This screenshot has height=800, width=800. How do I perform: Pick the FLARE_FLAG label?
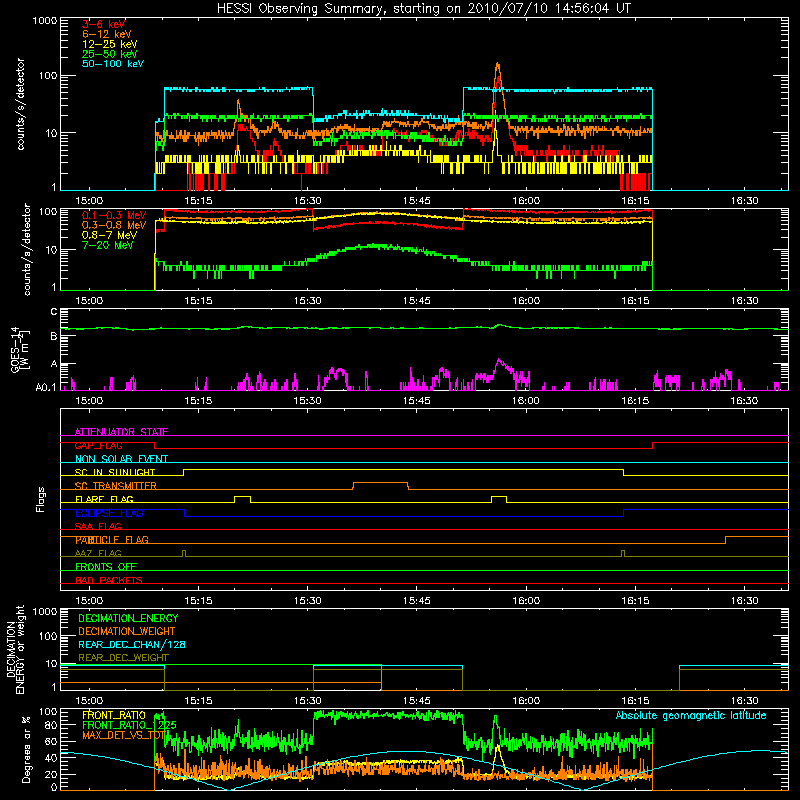tap(104, 499)
